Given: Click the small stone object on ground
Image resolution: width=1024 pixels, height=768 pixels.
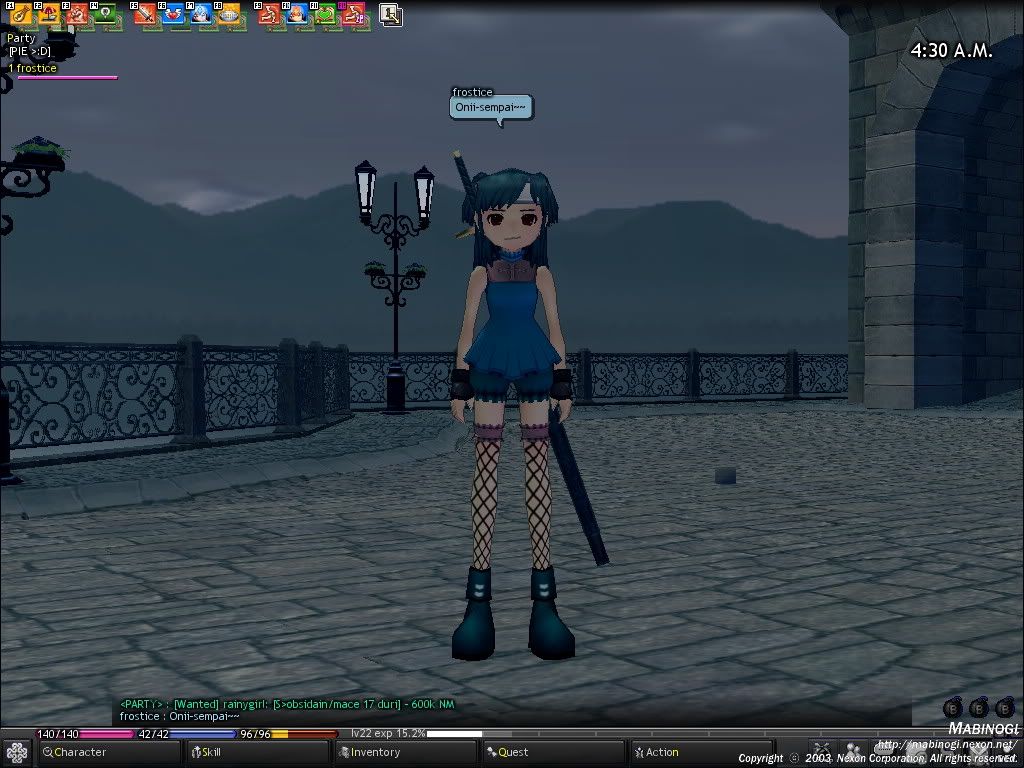Looking at the screenshot, I should pyautogui.click(x=725, y=475).
